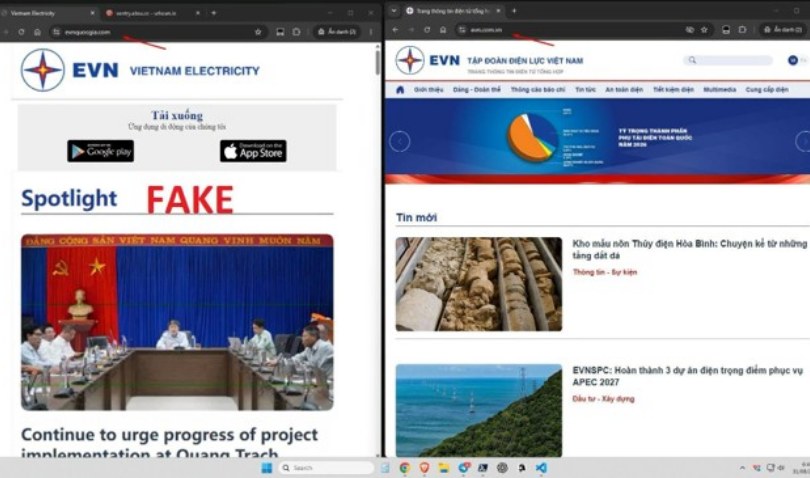Go home in the left browser window

(37, 32)
